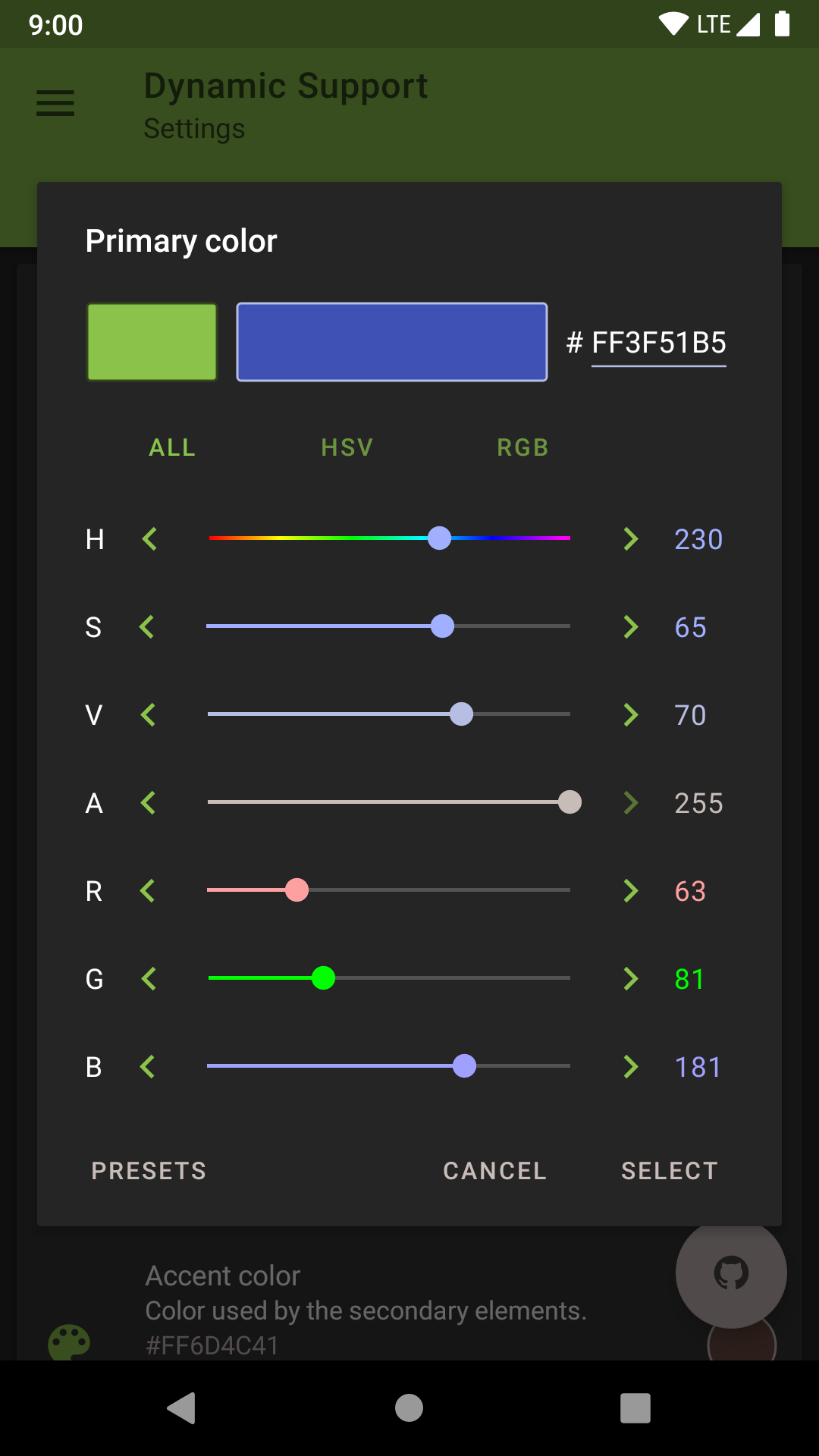Screen dimensions: 819x1456
Task: Open the PRESETS color list
Action: coord(149,1171)
